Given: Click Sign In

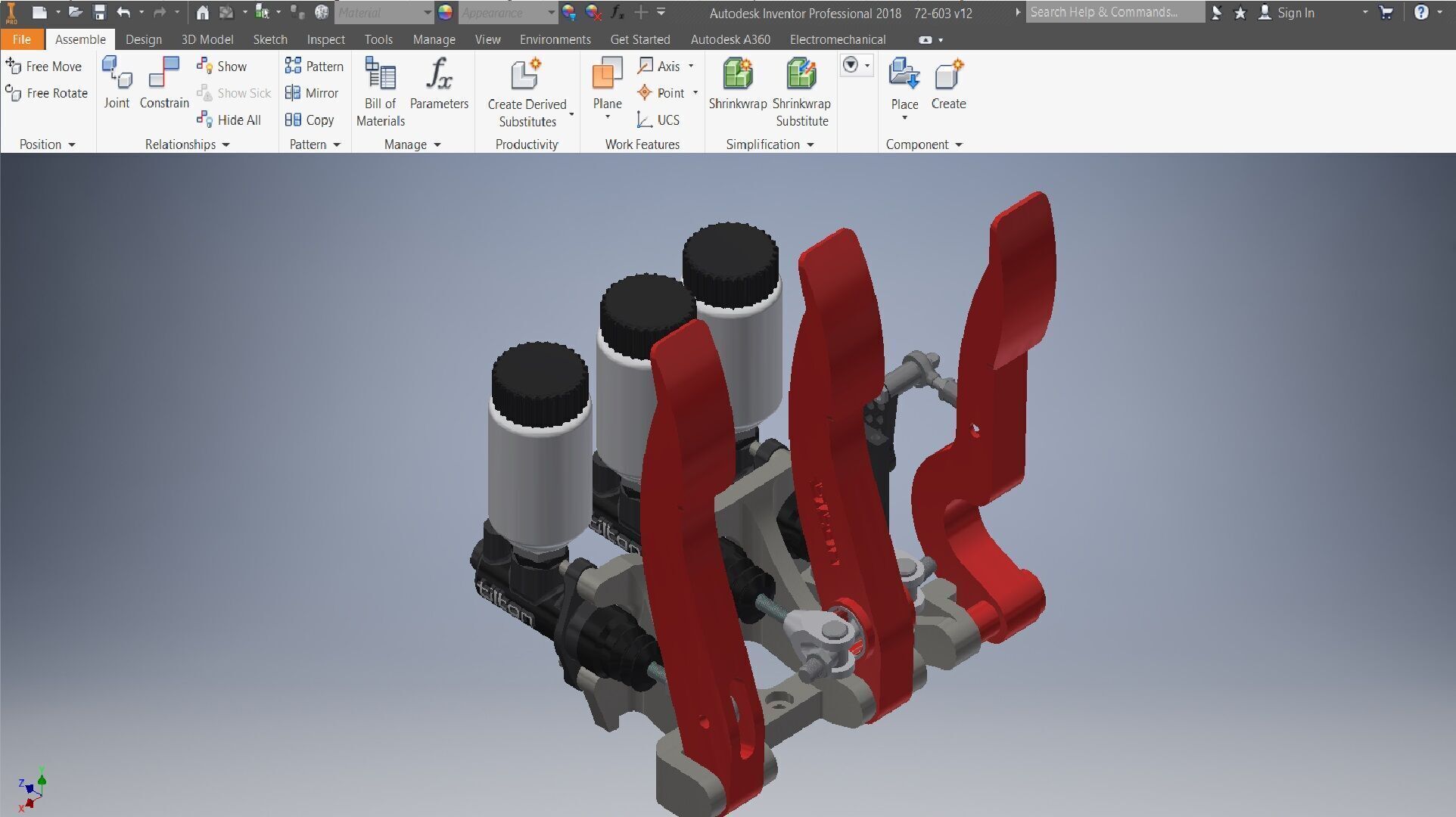Looking at the screenshot, I should tap(1286, 12).
